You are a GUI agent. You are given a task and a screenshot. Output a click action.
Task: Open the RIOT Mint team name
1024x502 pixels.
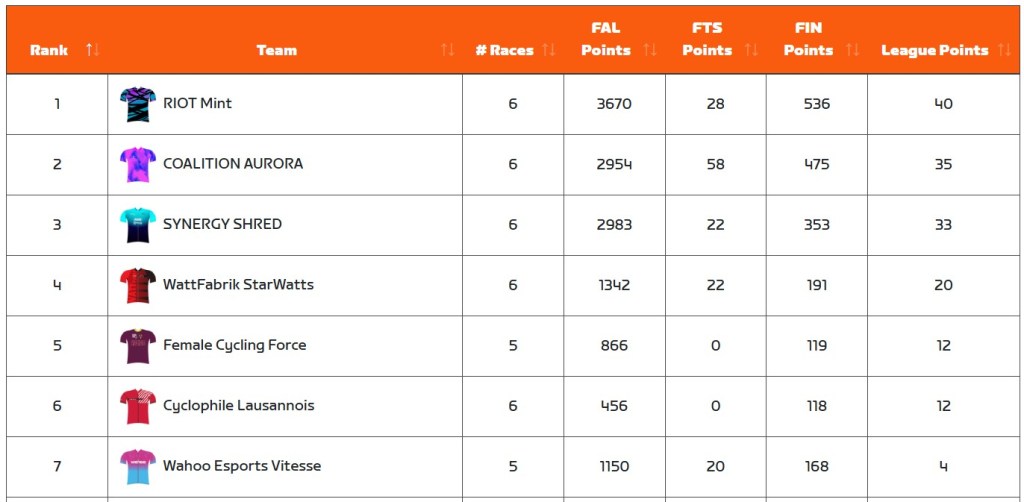(x=197, y=103)
